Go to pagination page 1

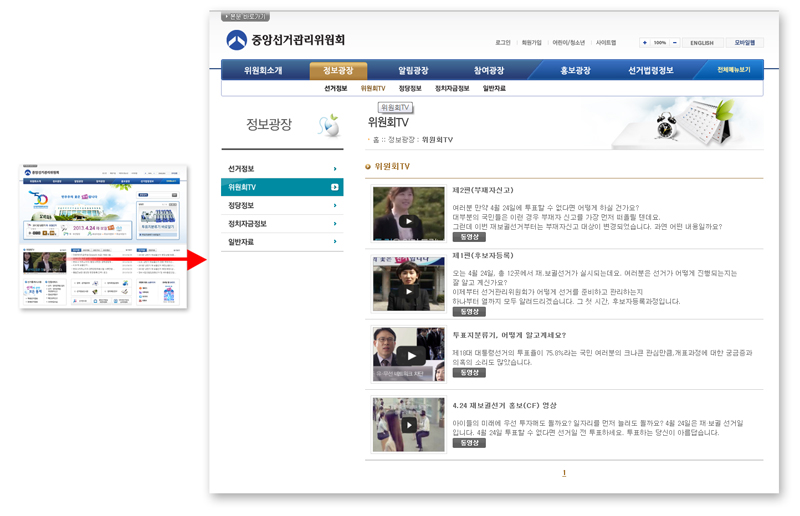(564, 473)
